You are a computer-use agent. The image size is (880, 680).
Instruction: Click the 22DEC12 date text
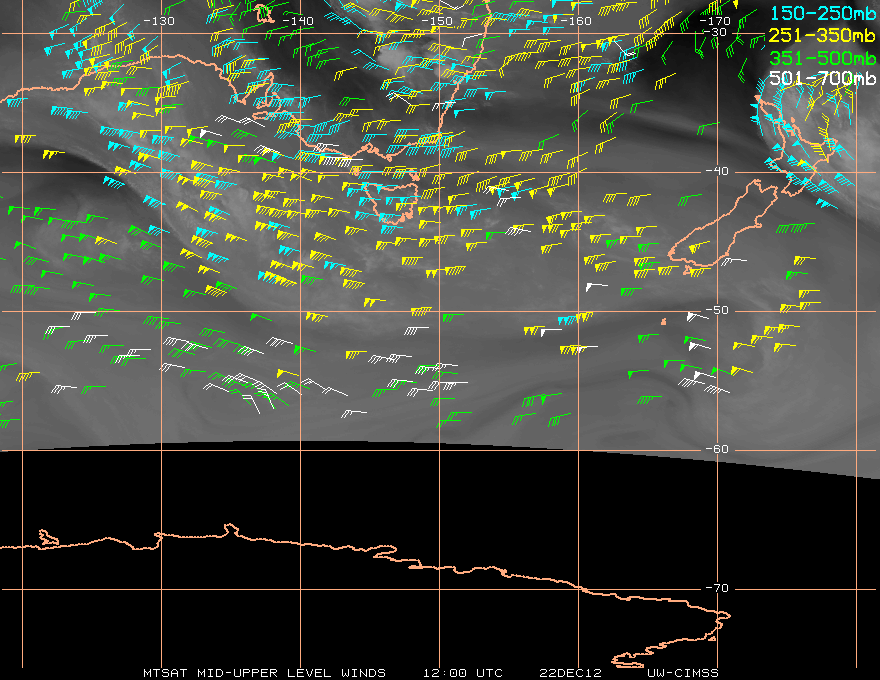click(x=570, y=673)
